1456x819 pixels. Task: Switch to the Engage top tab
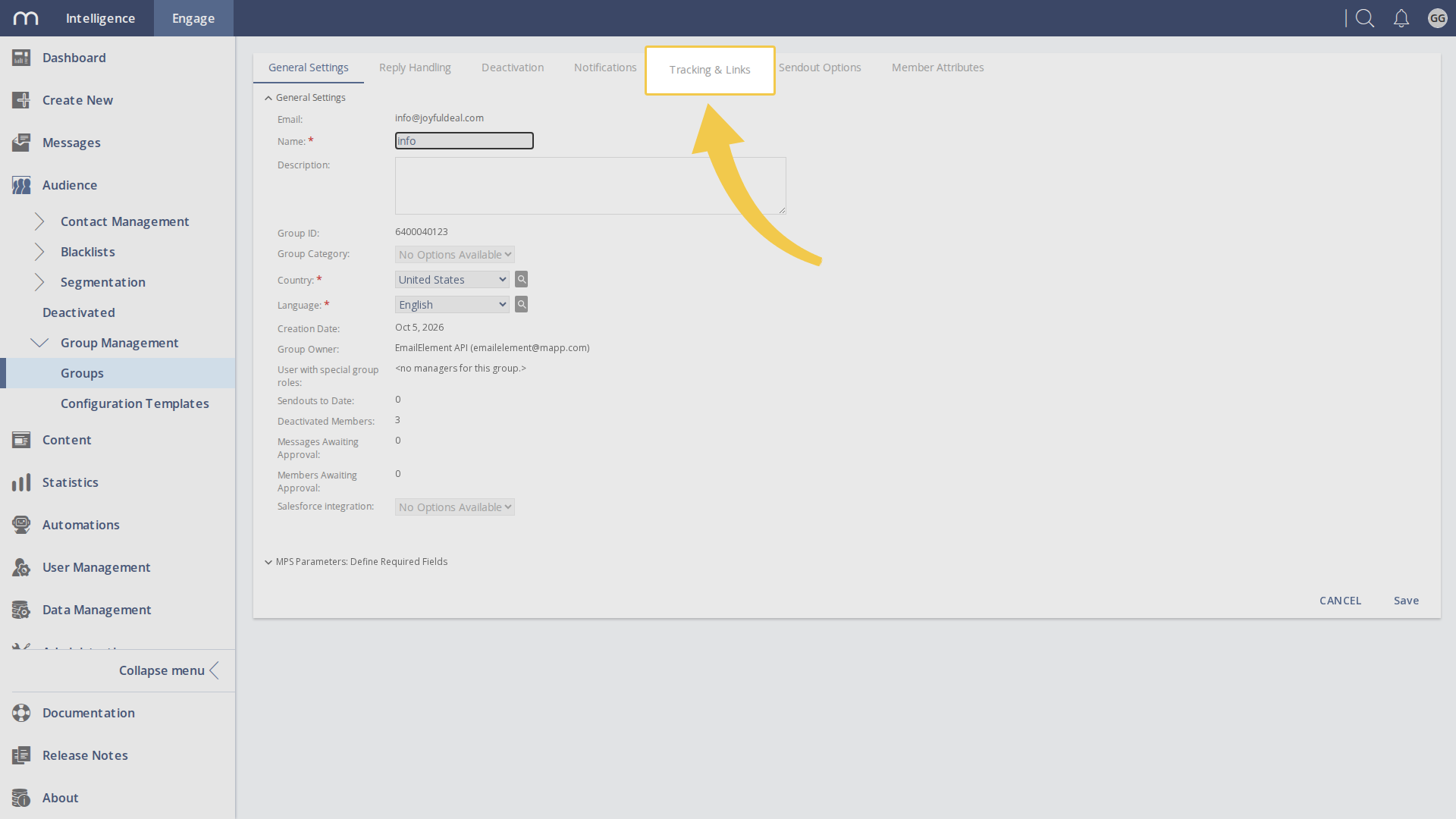(x=193, y=18)
